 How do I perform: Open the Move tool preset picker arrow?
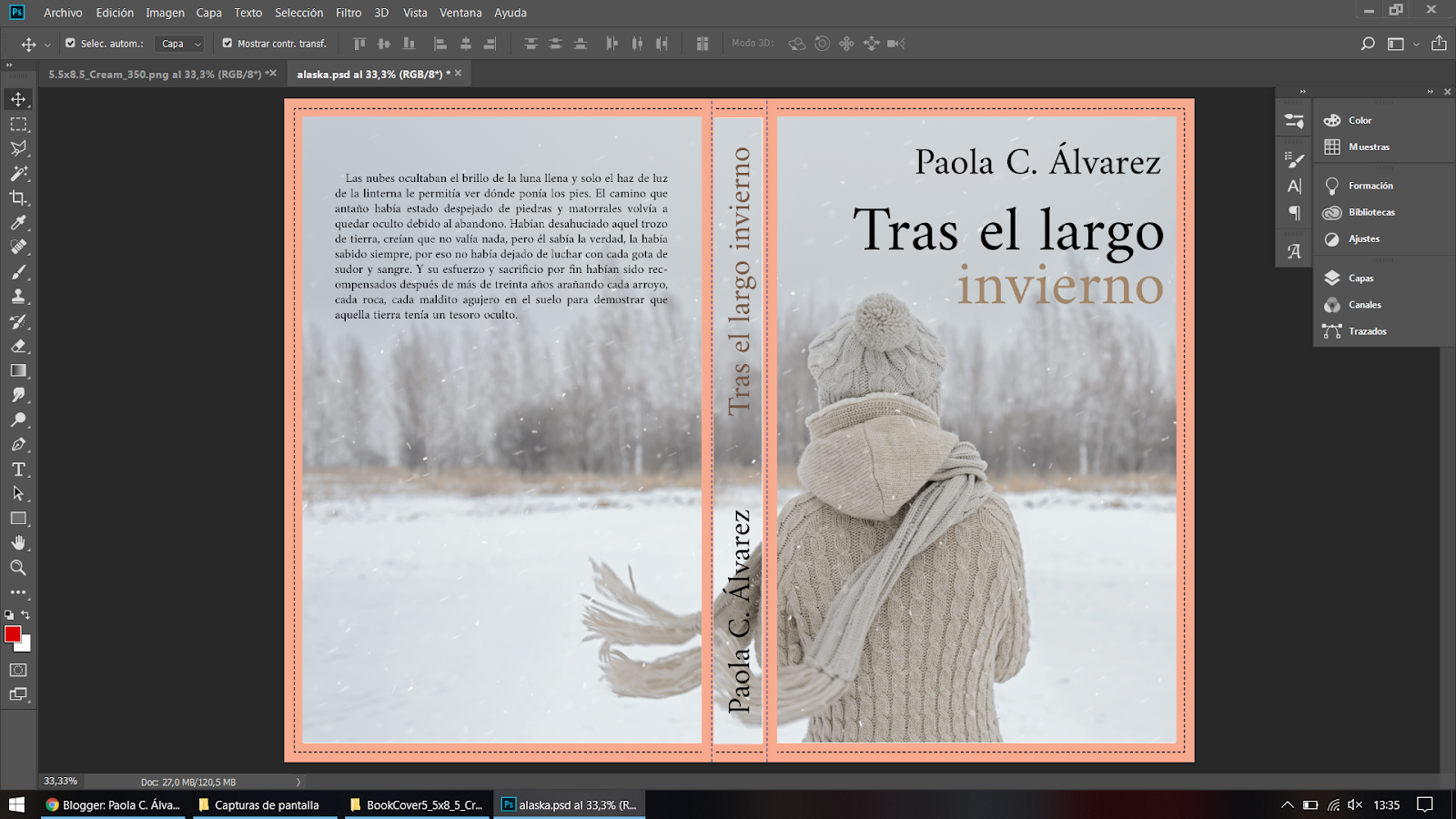pyautogui.click(x=47, y=45)
